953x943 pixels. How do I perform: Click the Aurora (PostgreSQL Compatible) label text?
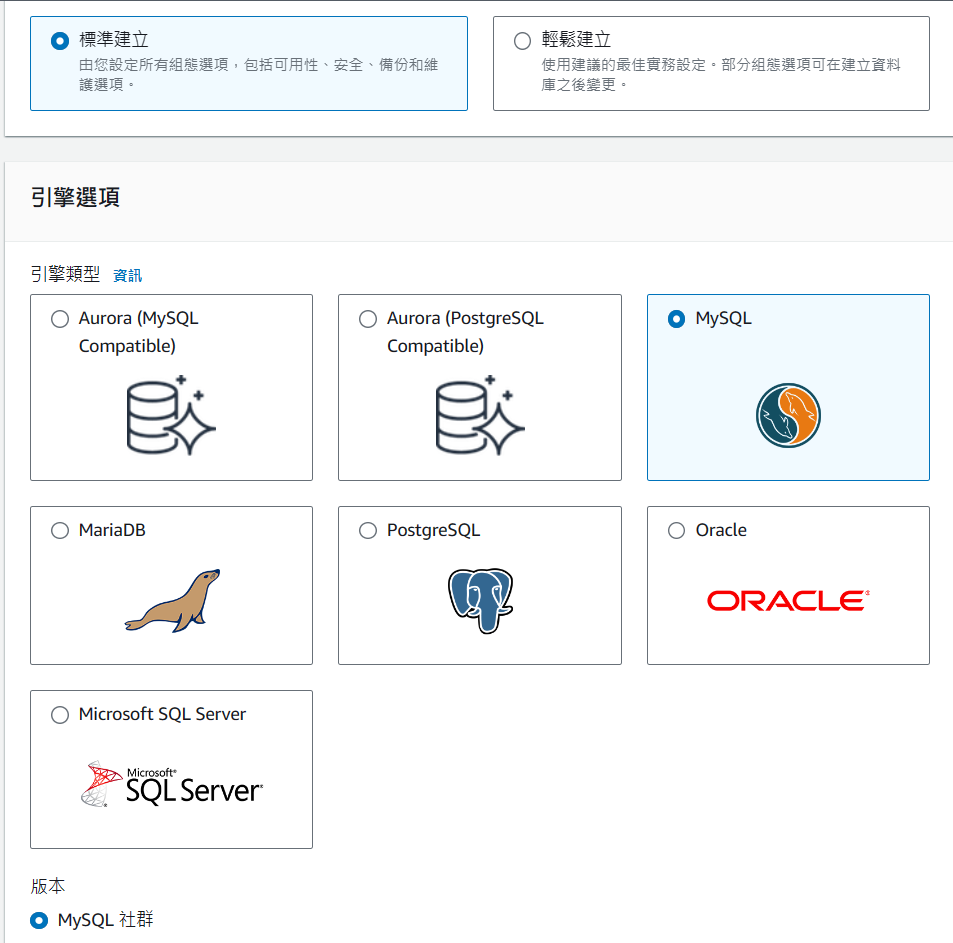click(x=465, y=332)
